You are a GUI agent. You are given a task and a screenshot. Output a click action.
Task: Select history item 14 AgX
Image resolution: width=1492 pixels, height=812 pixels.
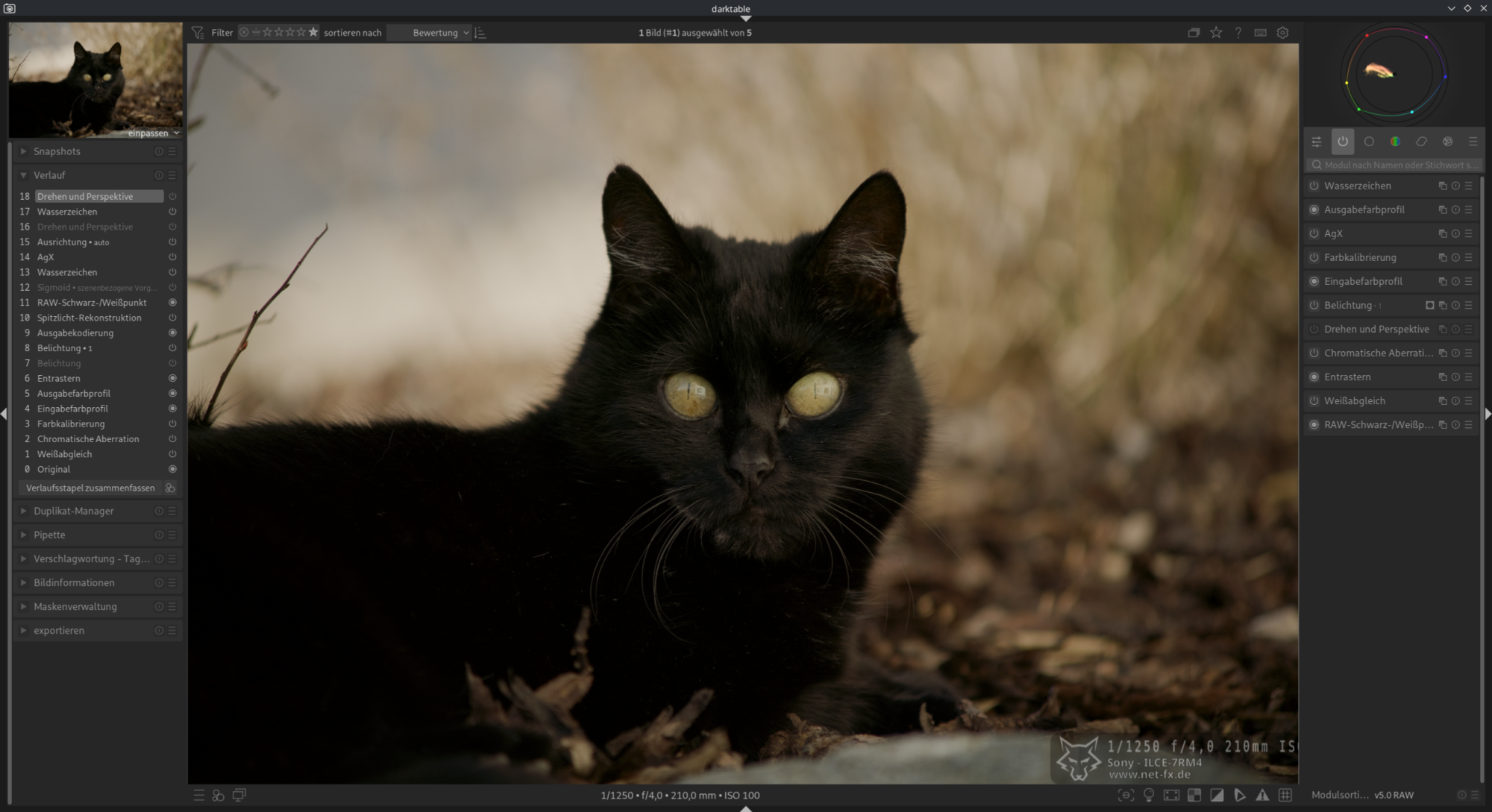pyautogui.click(x=46, y=257)
